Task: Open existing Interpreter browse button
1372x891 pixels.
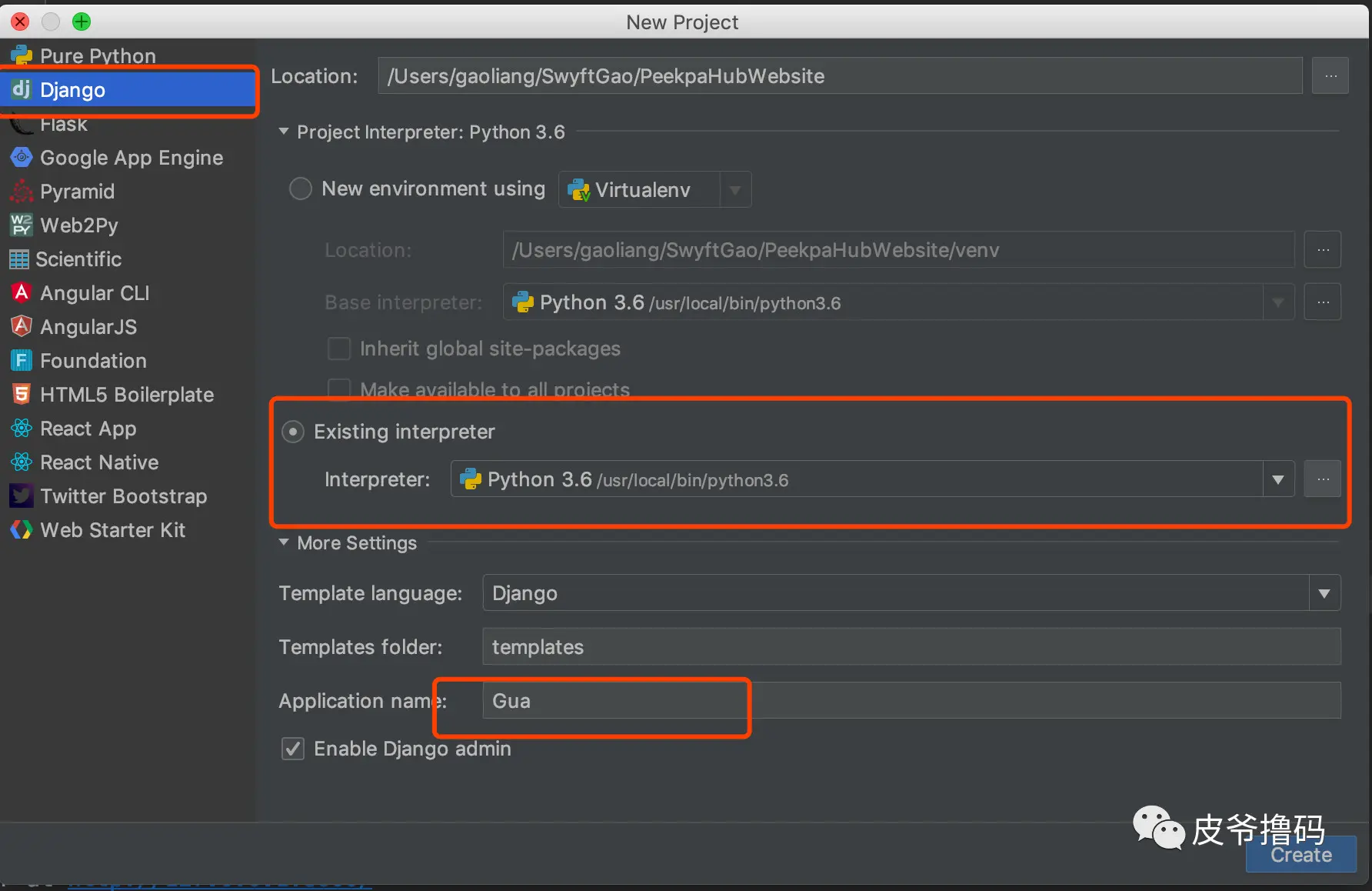Action: coord(1323,479)
